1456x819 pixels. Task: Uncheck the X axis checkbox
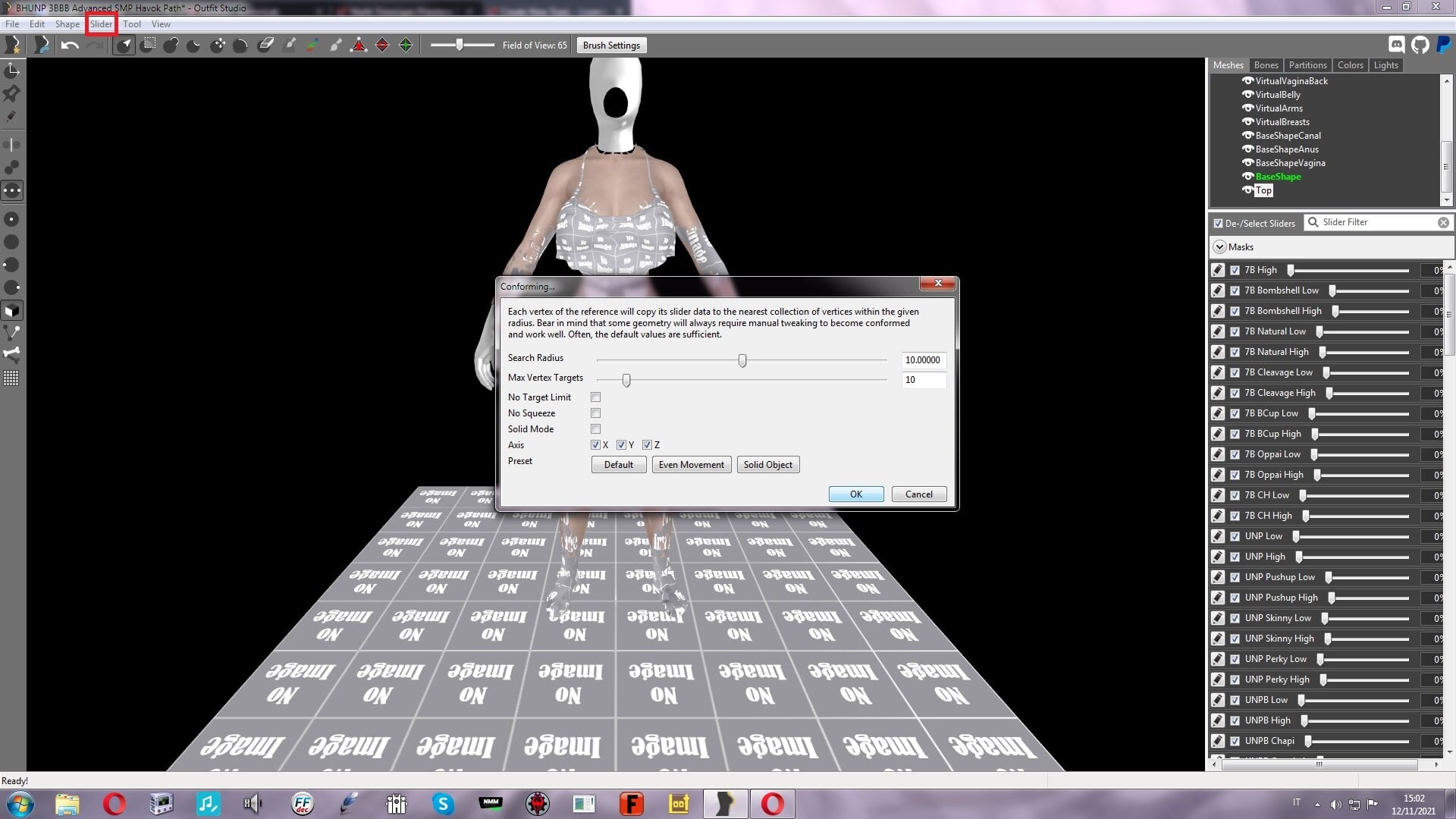[x=595, y=445]
